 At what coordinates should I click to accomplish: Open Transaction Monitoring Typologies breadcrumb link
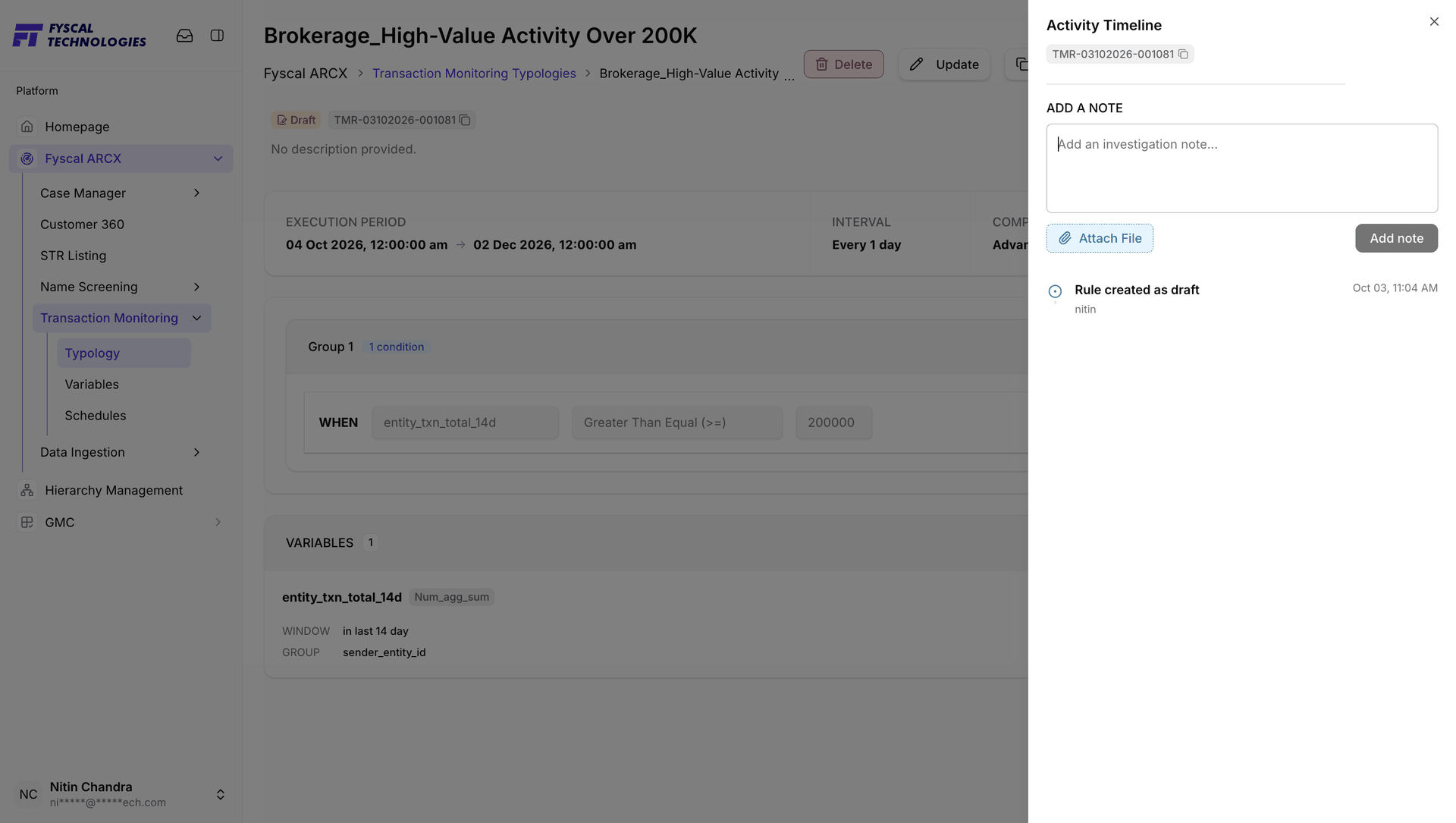474,74
